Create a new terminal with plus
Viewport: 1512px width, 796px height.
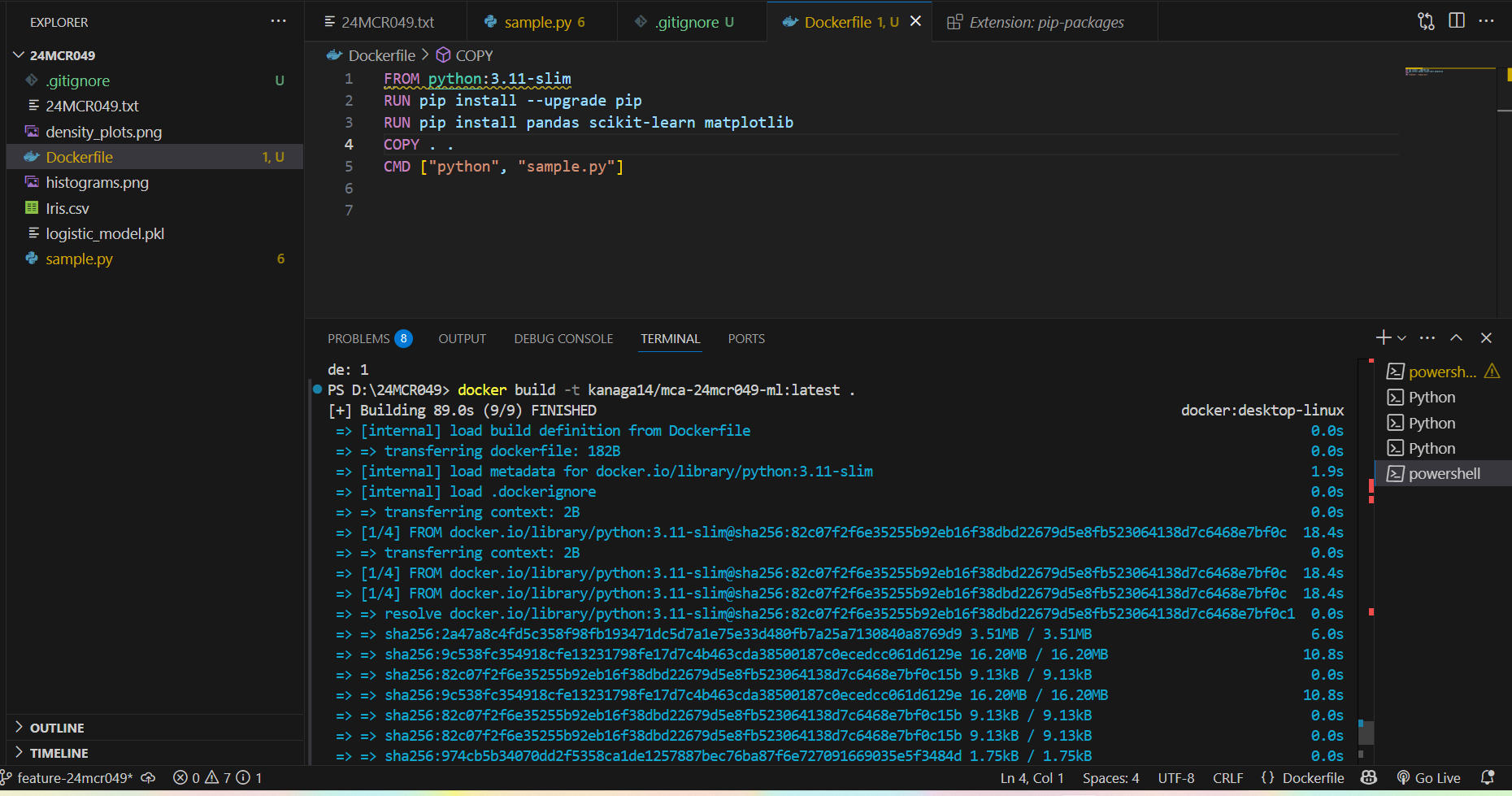pyautogui.click(x=1383, y=337)
